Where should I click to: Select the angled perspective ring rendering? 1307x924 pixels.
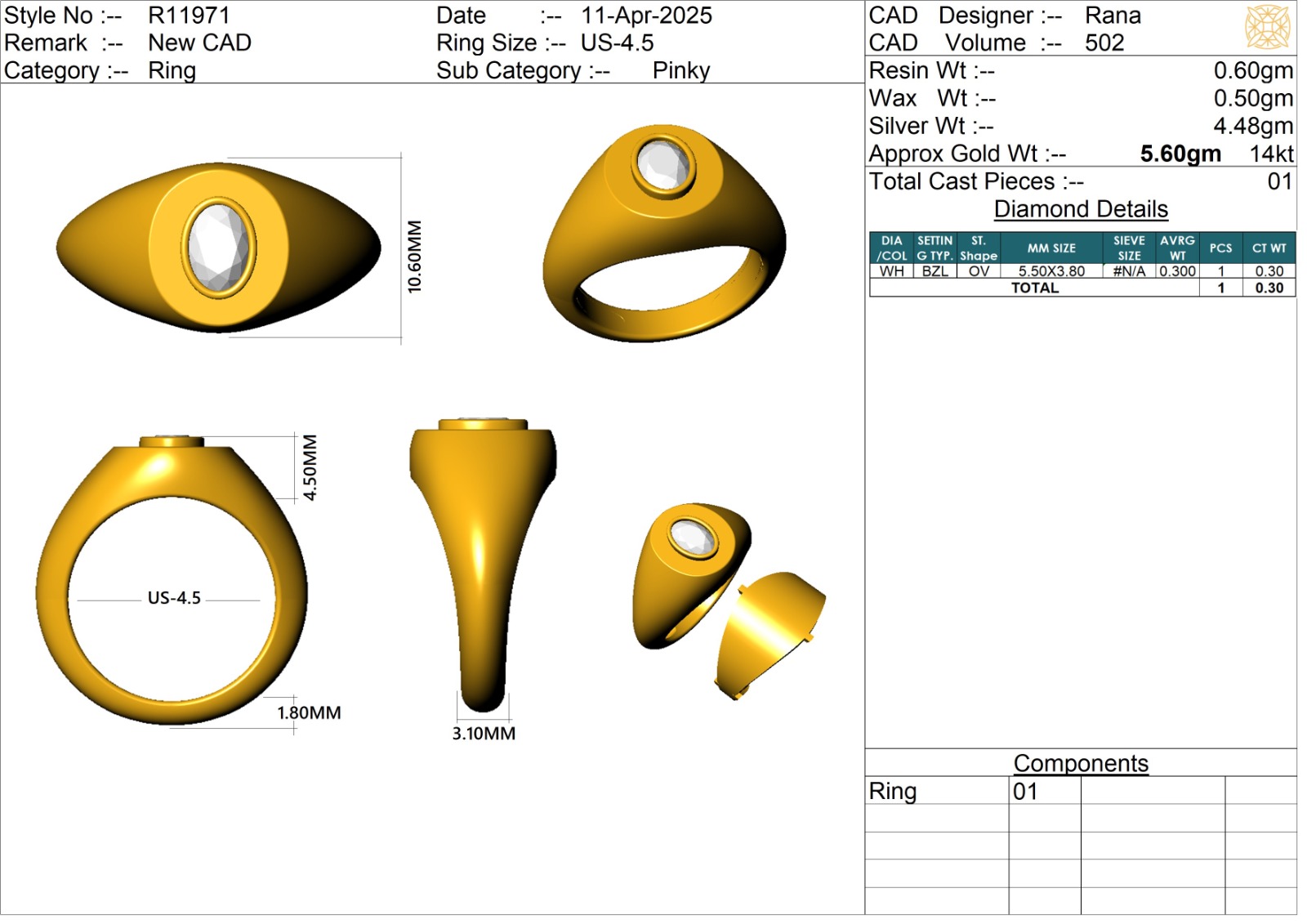pyautogui.click(x=663, y=234)
